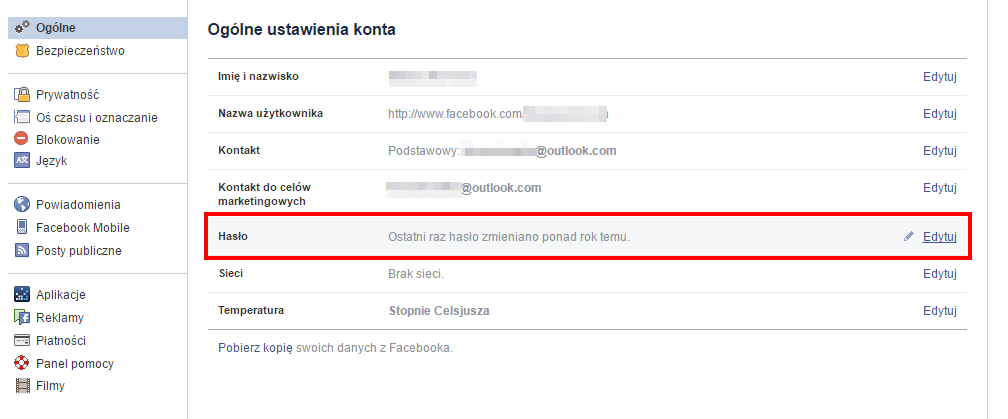Click Edytuj for Kontakt row

click(940, 150)
